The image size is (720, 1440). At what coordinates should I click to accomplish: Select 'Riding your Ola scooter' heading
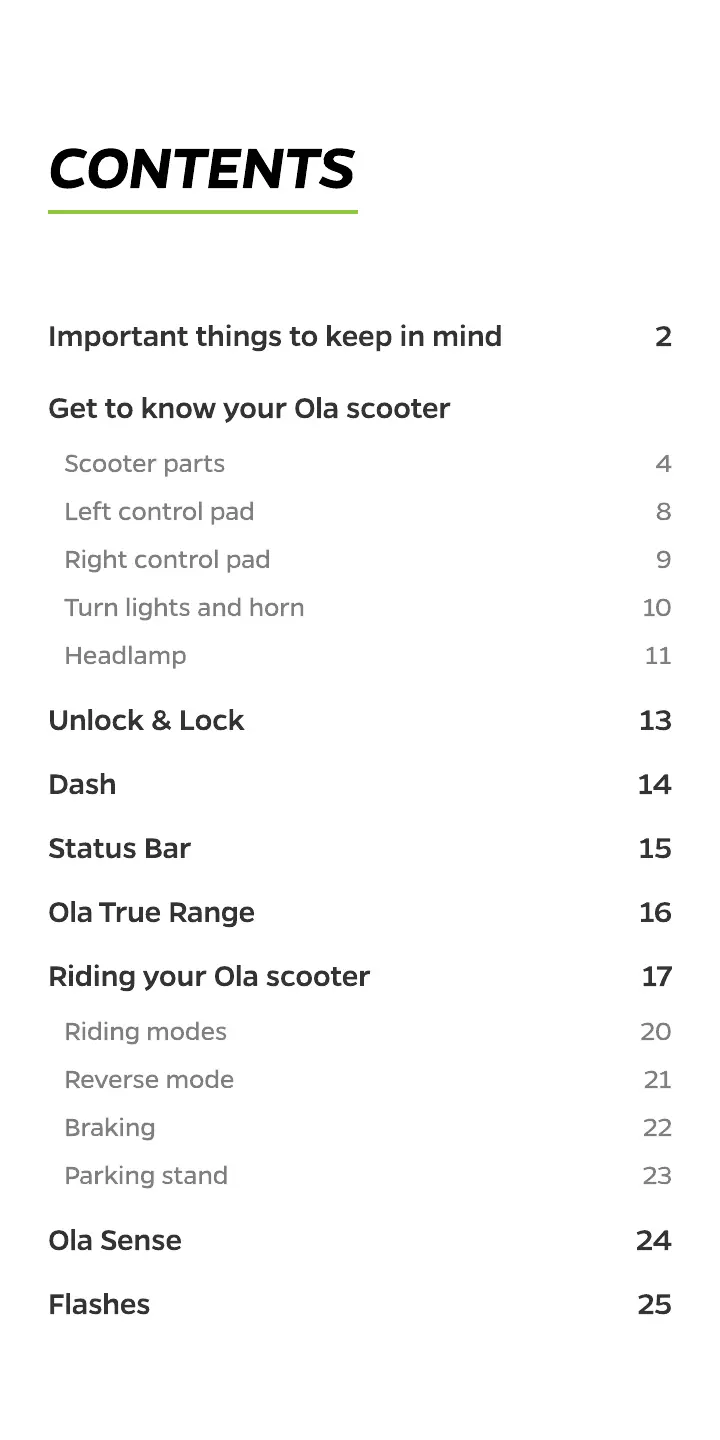[x=209, y=976]
